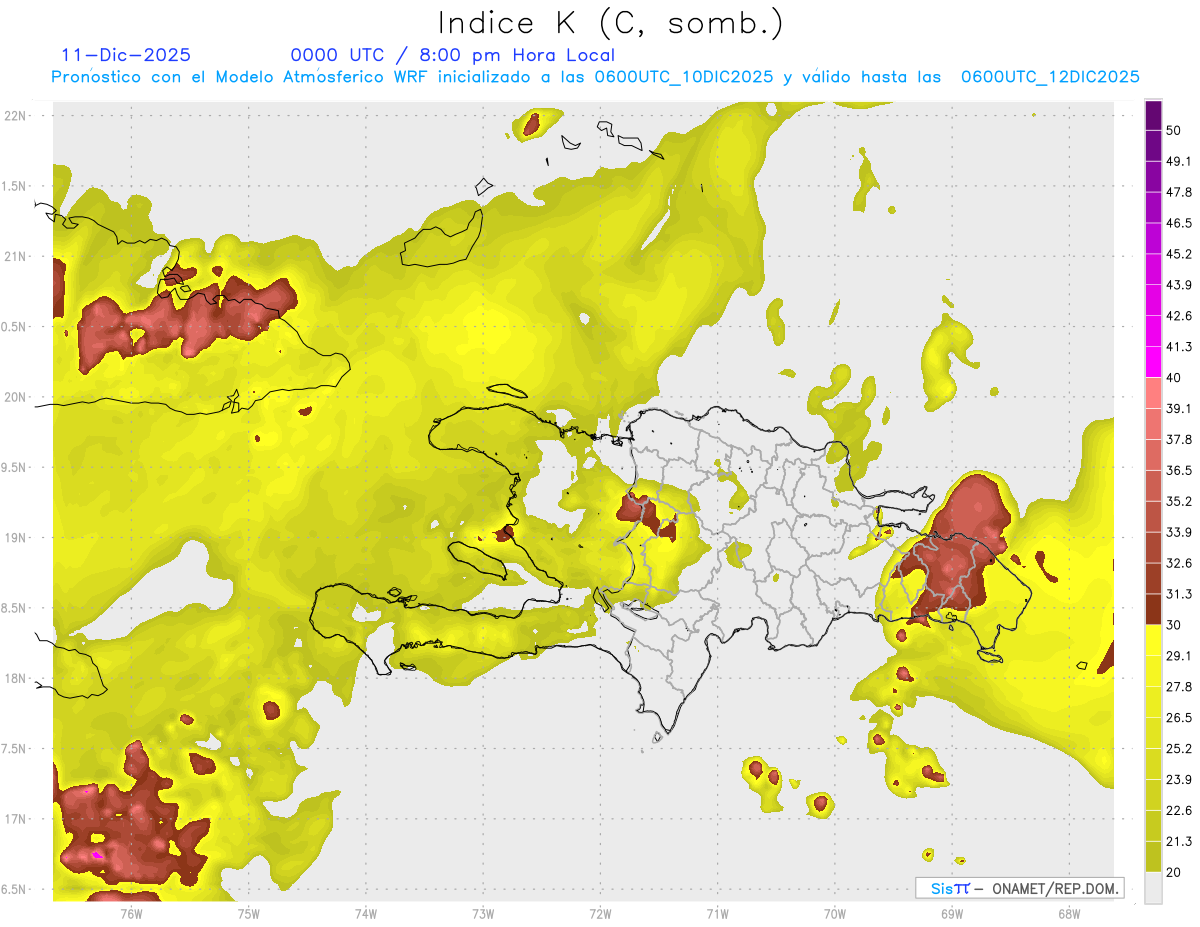Click the 71W longitude label
Image resolution: width=1200 pixels, height=927 pixels.
click(x=717, y=913)
